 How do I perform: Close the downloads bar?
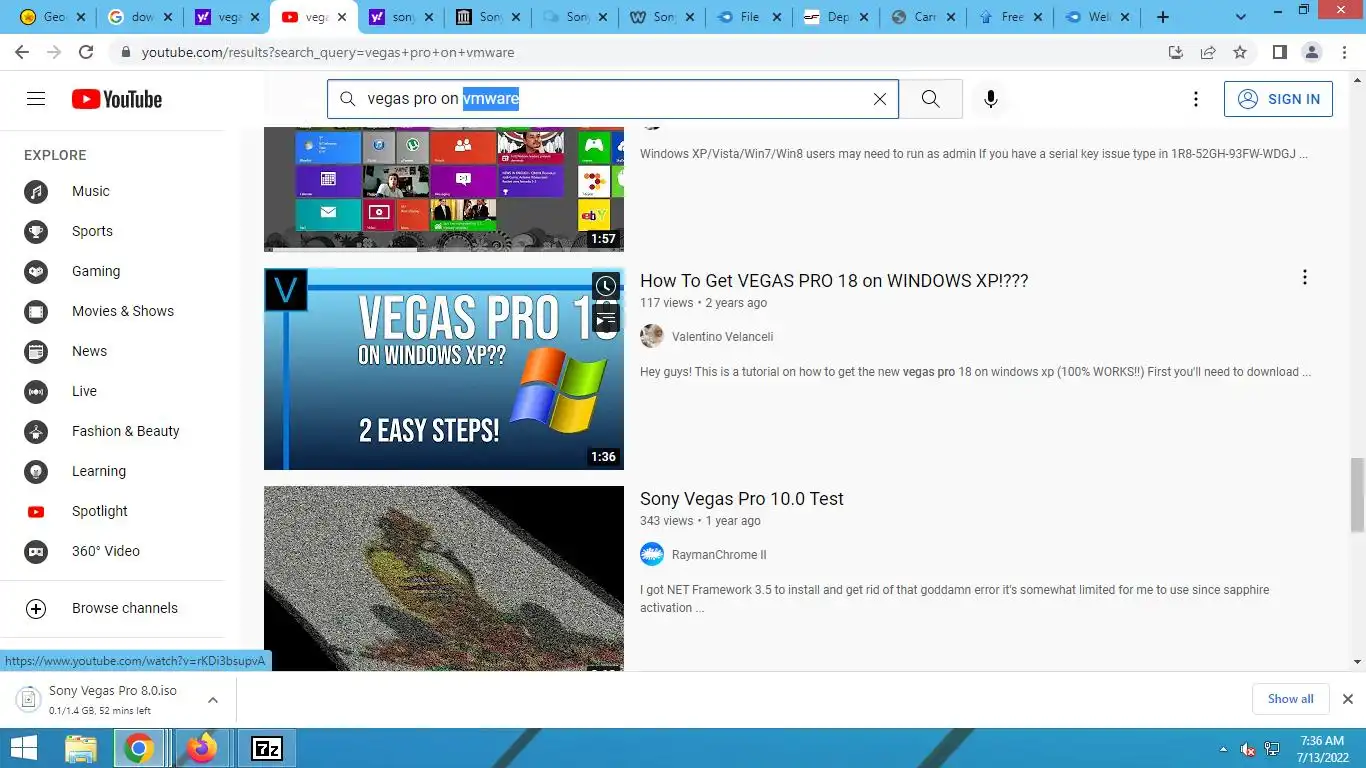[1347, 699]
